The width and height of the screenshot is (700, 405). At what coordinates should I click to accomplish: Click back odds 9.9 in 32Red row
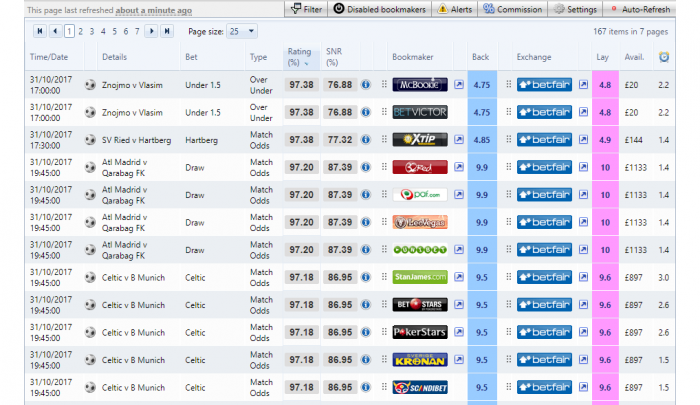(x=482, y=167)
